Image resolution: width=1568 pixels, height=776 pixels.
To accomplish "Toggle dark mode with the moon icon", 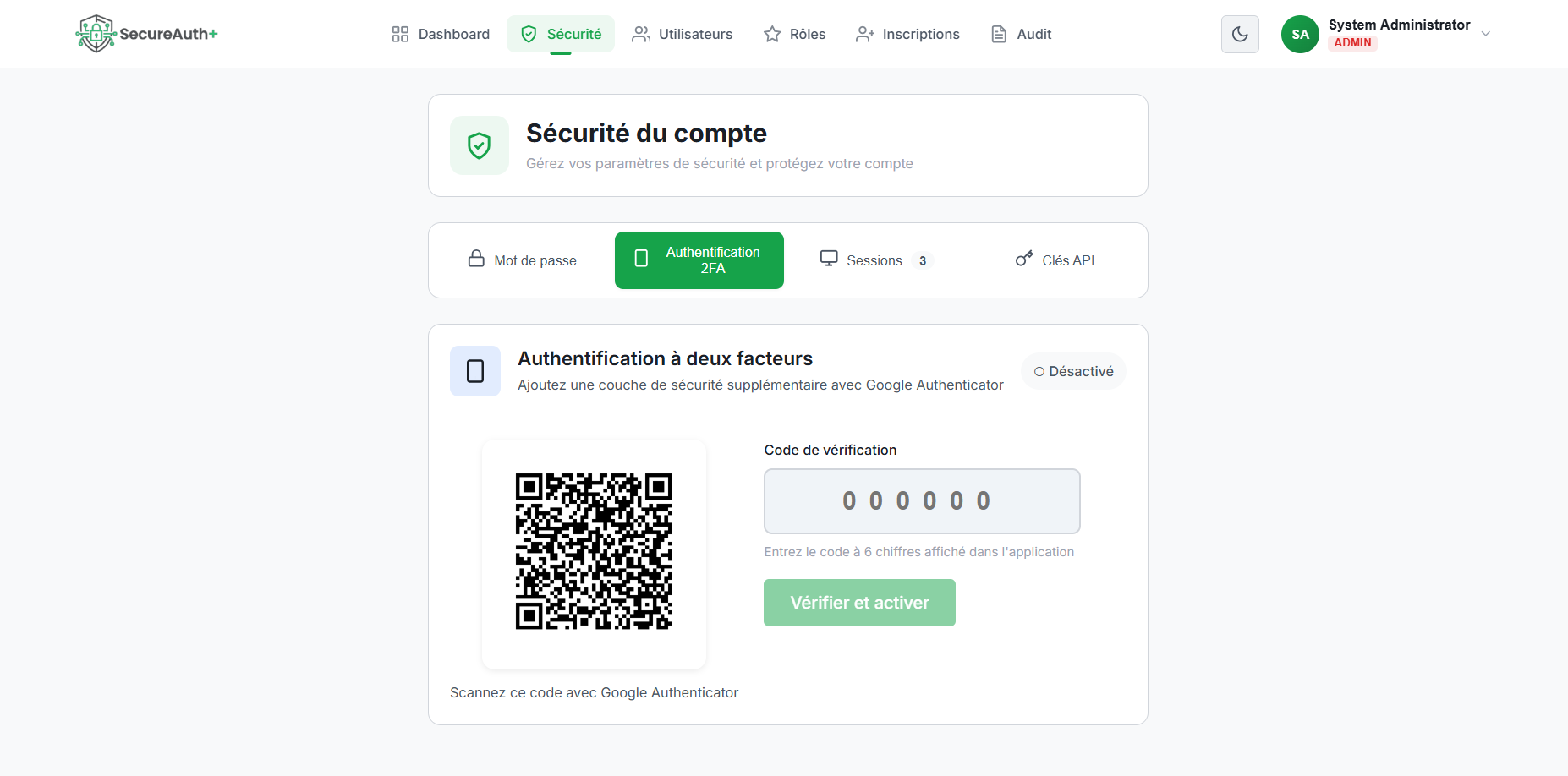I will click(1240, 34).
